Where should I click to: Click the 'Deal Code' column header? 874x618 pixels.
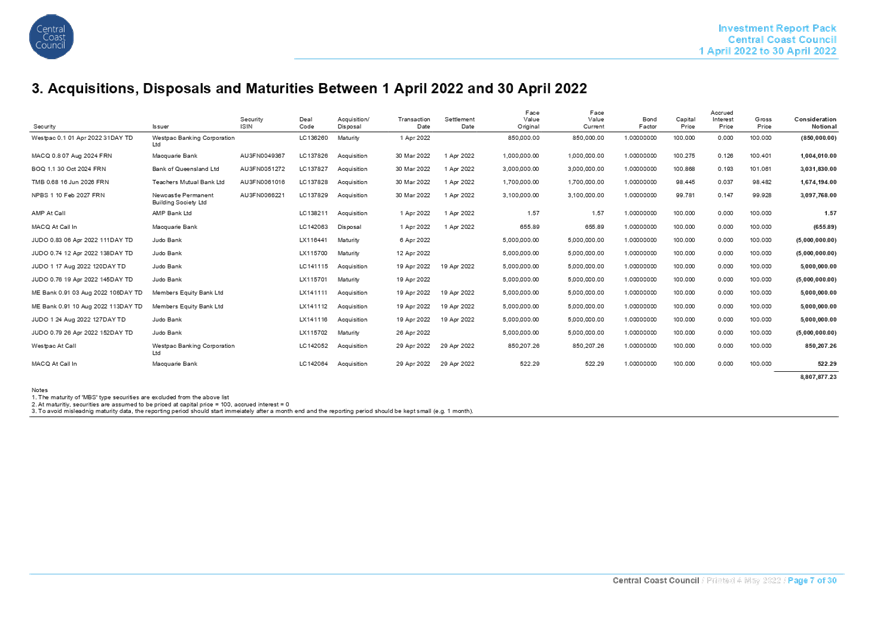pyautogui.click(x=307, y=123)
